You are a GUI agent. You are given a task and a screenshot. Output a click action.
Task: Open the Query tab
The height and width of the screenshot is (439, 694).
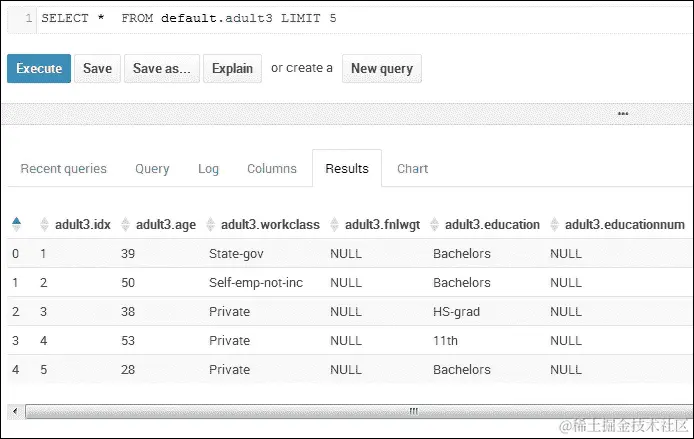point(152,169)
